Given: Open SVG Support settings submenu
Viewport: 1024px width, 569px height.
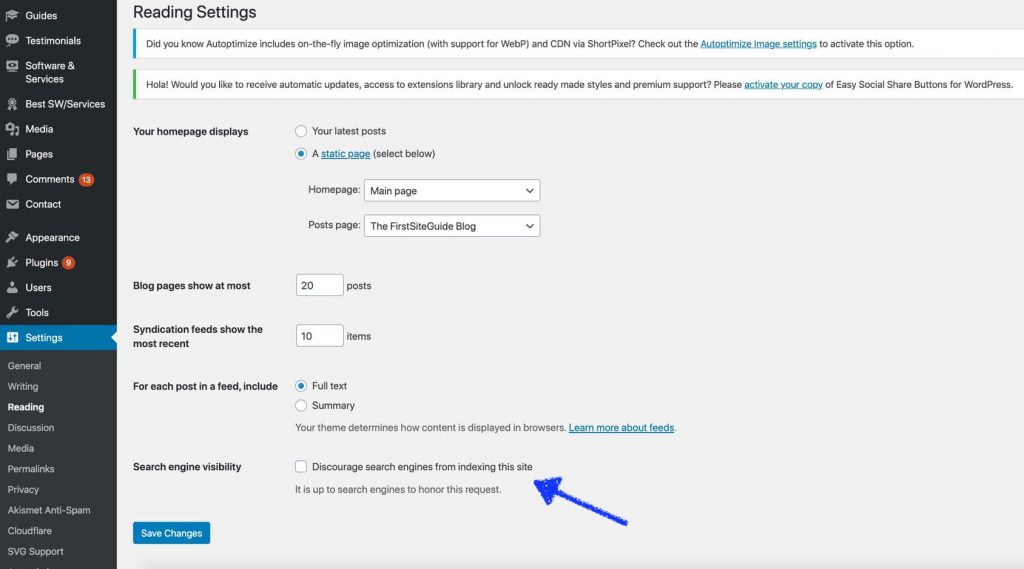Looking at the screenshot, I should [x=35, y=551].
